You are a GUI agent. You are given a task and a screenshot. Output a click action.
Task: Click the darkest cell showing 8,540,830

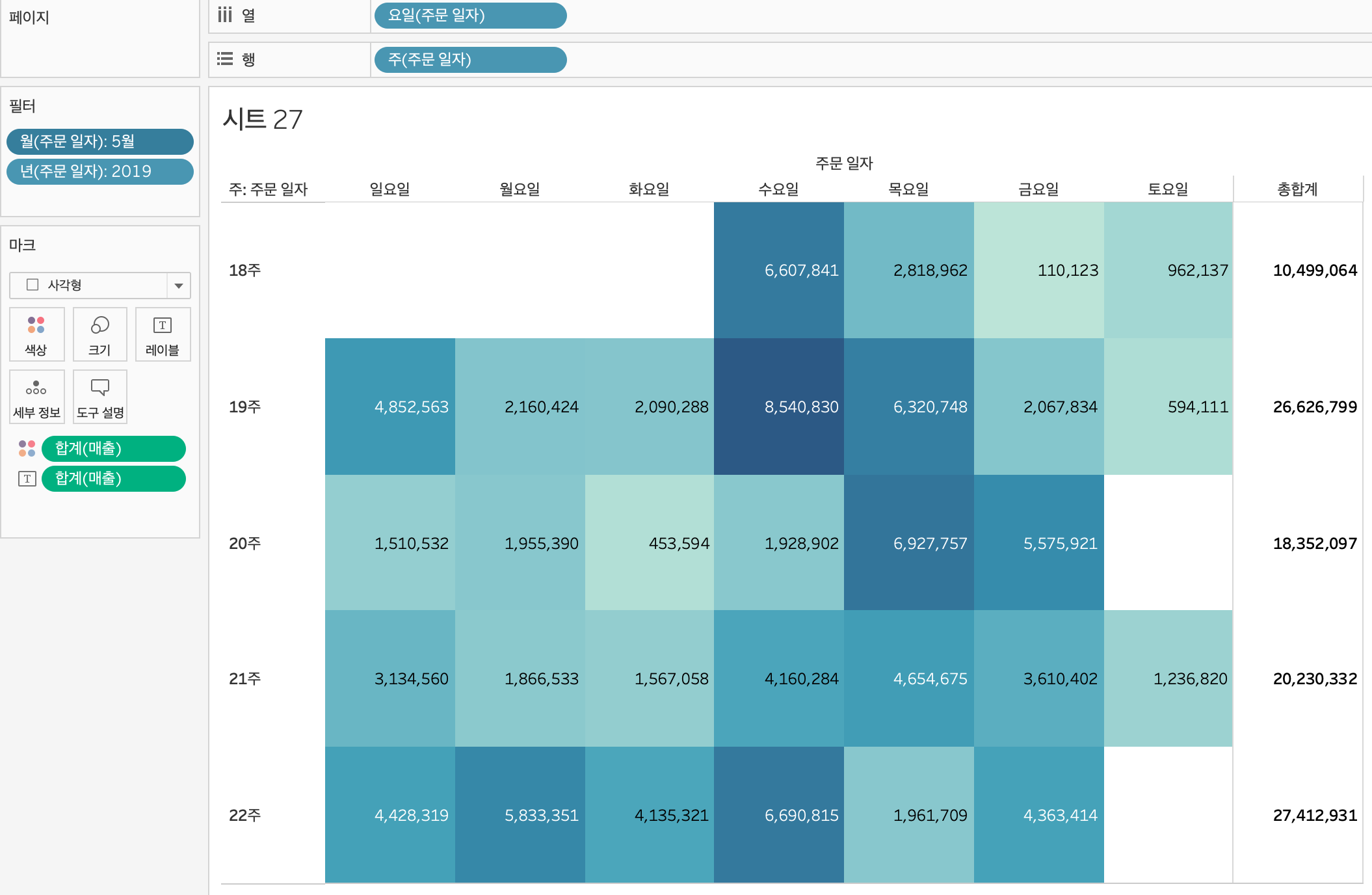click(x=778, y=407)
